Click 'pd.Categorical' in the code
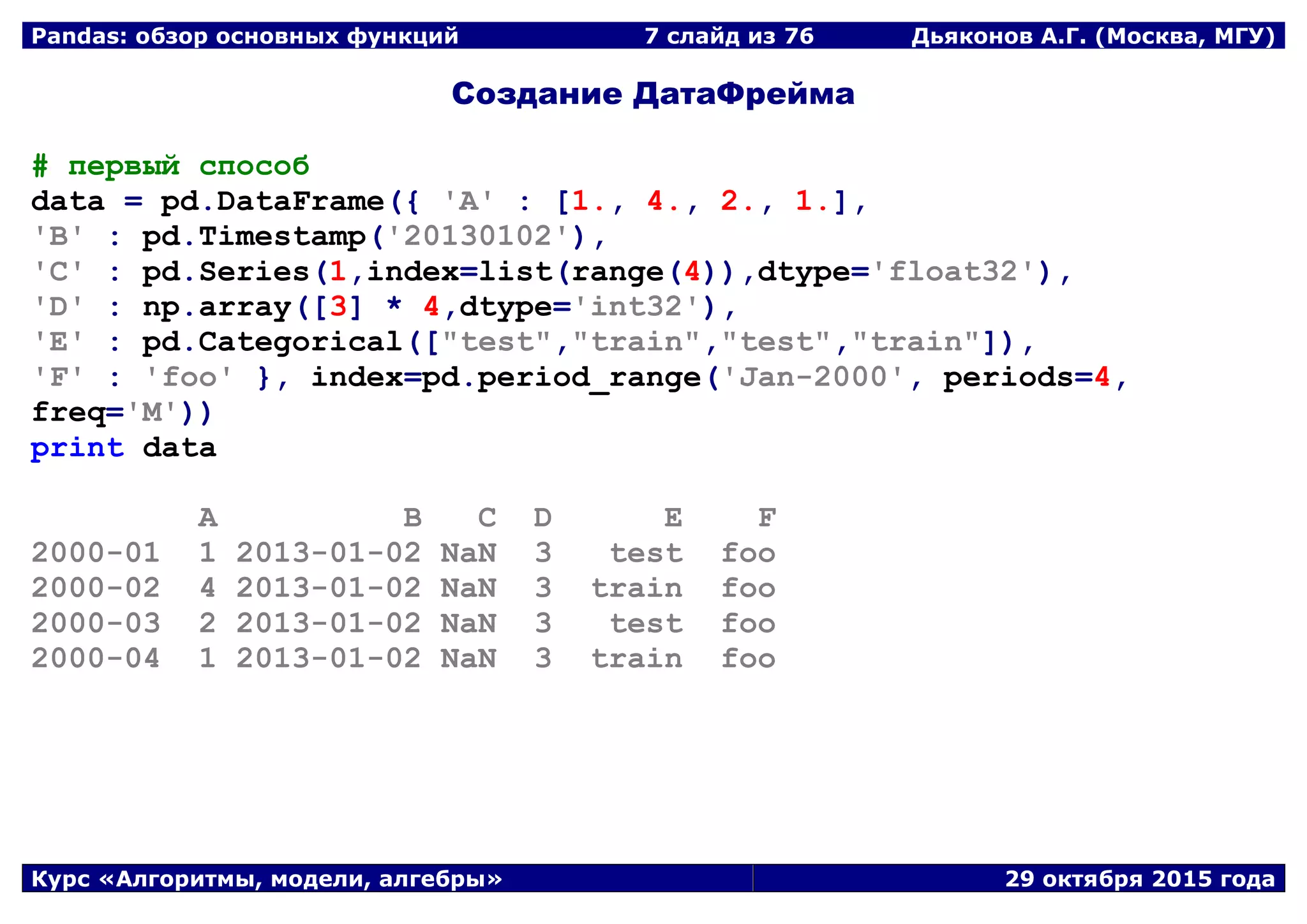 [272, 342]
